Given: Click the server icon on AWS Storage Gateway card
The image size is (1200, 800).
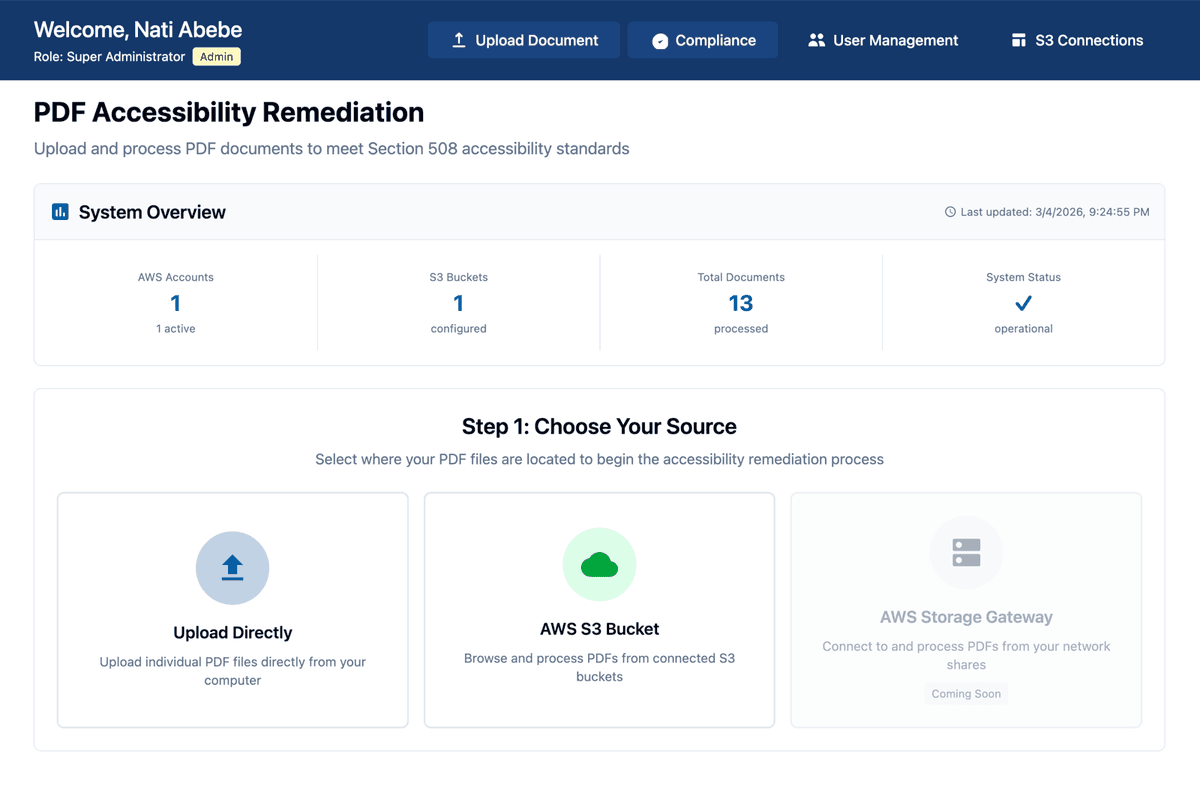Looking at the screenshot, I should point(966,552).
